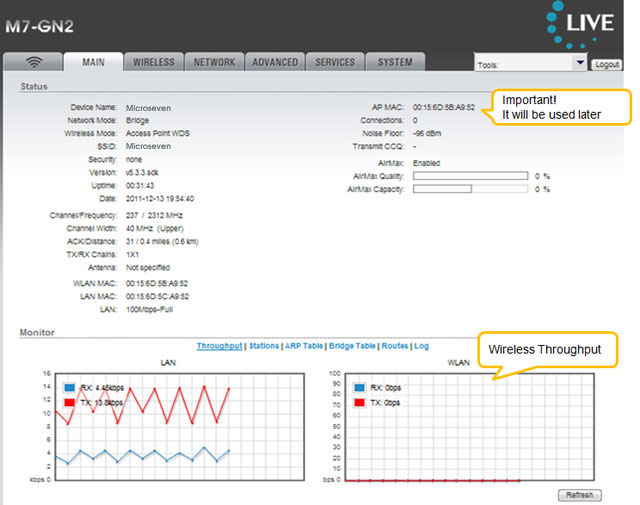The width and height of the screenshot is (640, 505).
Task: Click the Uptime value 00:31:43
Action: pos(140,185)
